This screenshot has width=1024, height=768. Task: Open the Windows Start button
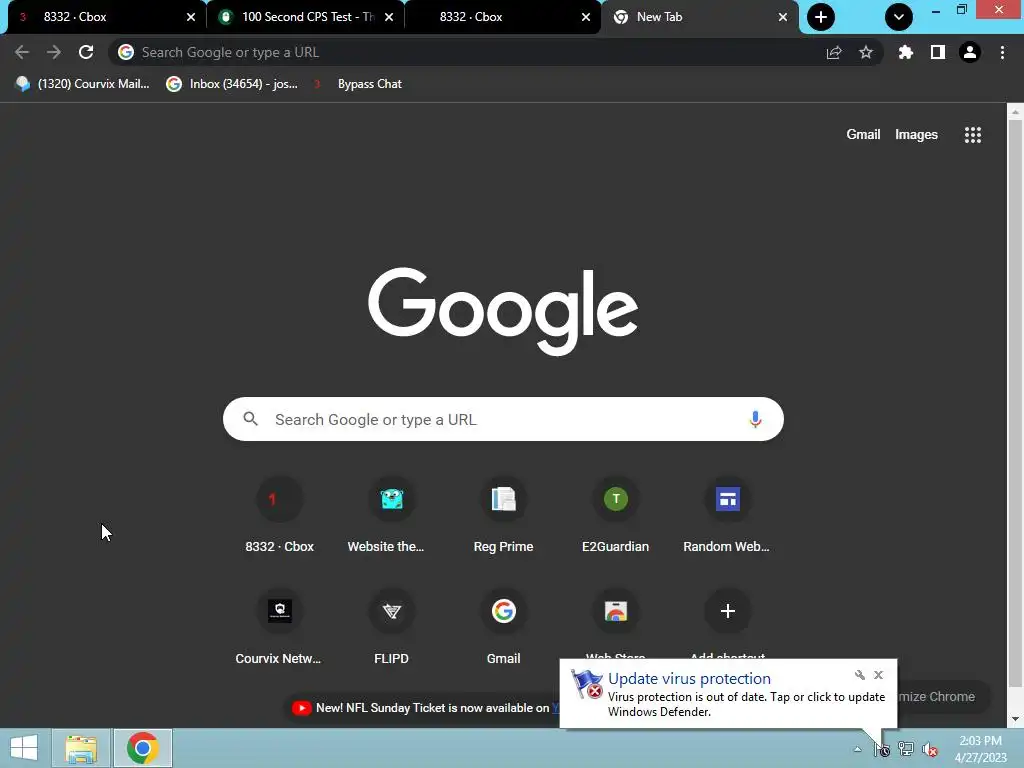click(x=24, y=748)
